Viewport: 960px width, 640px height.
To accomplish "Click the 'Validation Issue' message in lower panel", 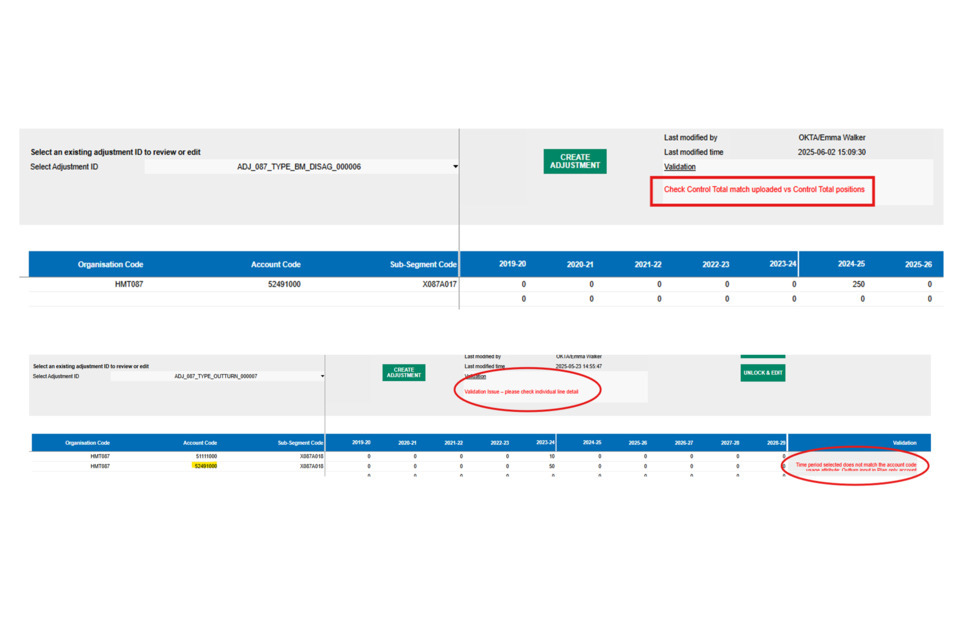I will (x=521, y=391).
